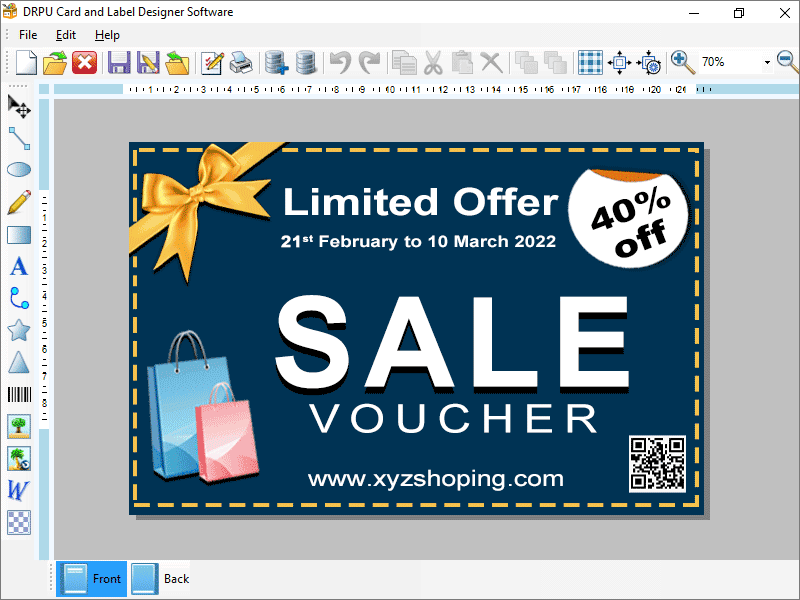
Task: Switch to the Front side tab
Action: pyautogui.click(x=91, y=579)
